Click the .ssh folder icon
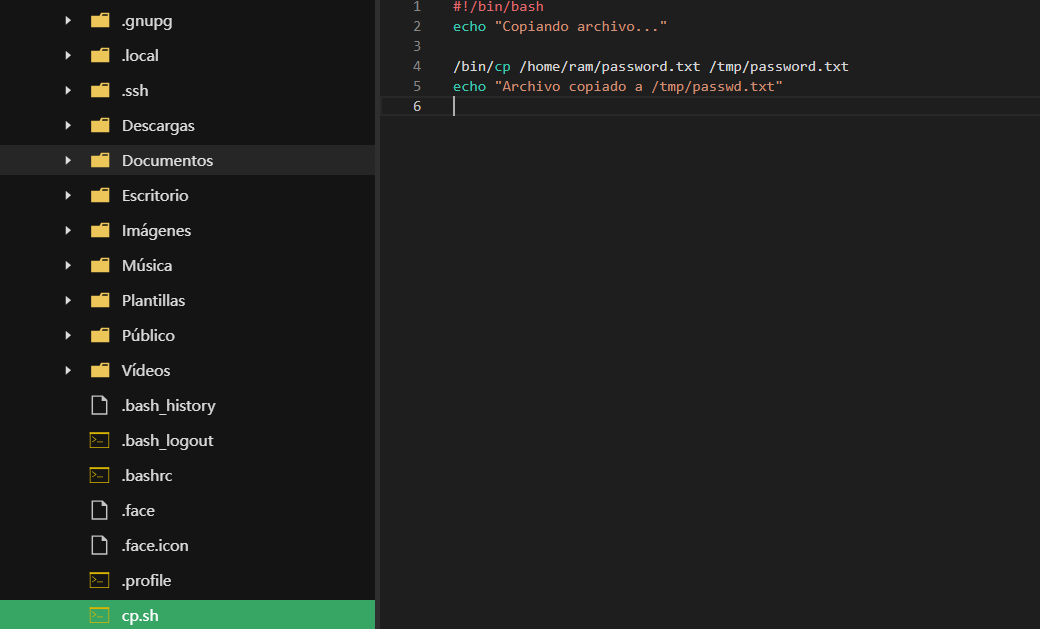The width and height of the screenshot is (1040, 629). pos(100,90)
